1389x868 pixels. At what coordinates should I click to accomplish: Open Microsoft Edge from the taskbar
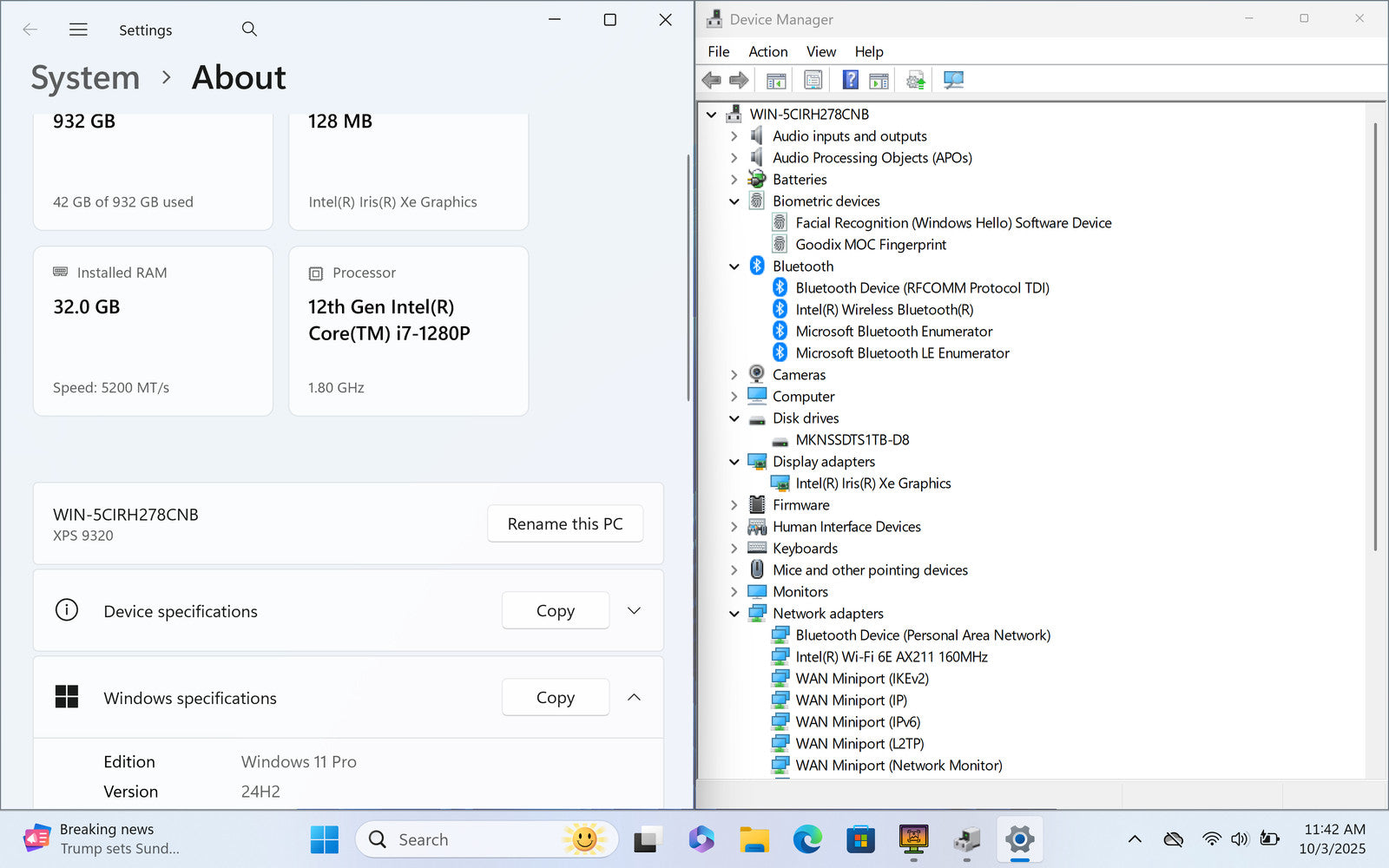(x=807, y=839)
